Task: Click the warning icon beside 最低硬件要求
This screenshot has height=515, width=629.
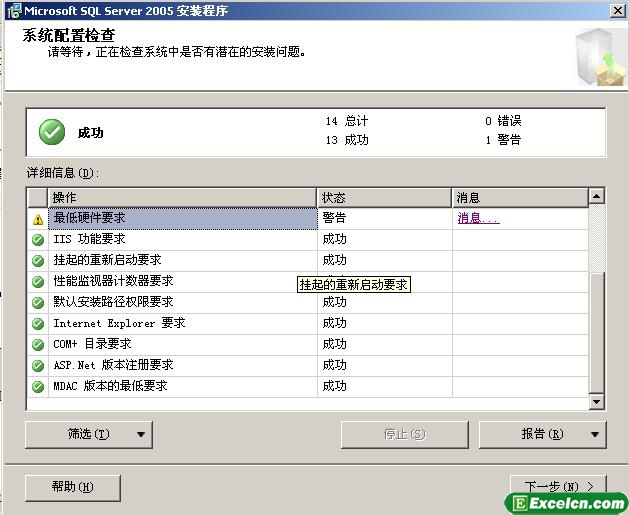Action: (x=38, y=219)
